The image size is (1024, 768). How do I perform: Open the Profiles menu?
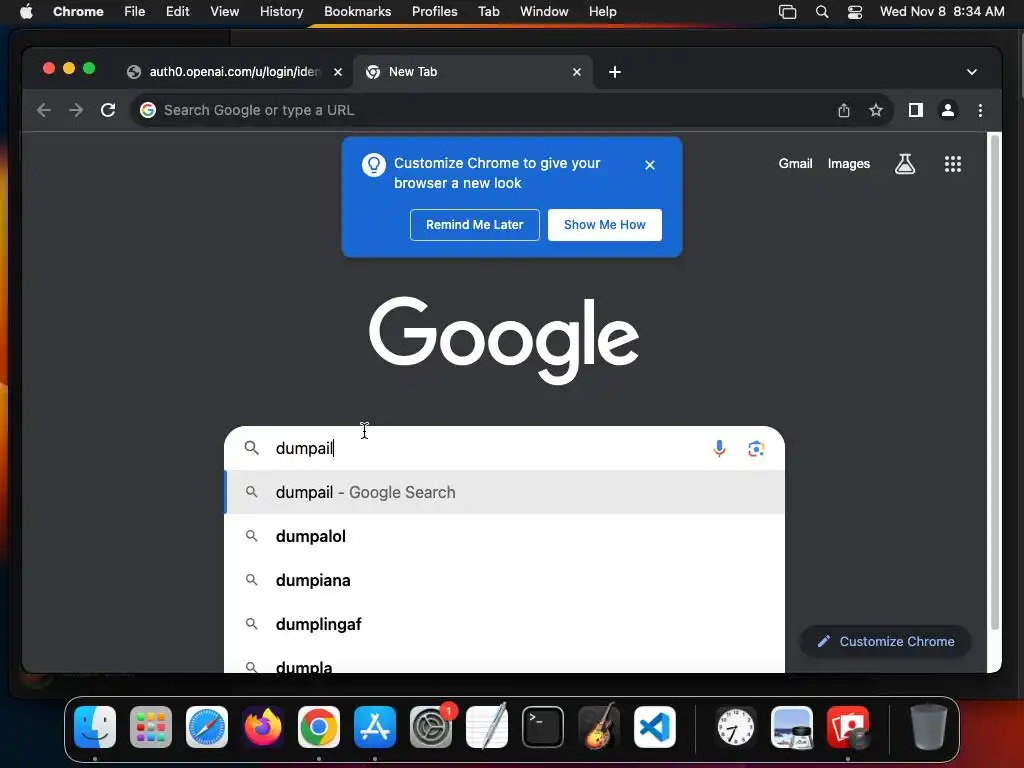click(434, 11)
